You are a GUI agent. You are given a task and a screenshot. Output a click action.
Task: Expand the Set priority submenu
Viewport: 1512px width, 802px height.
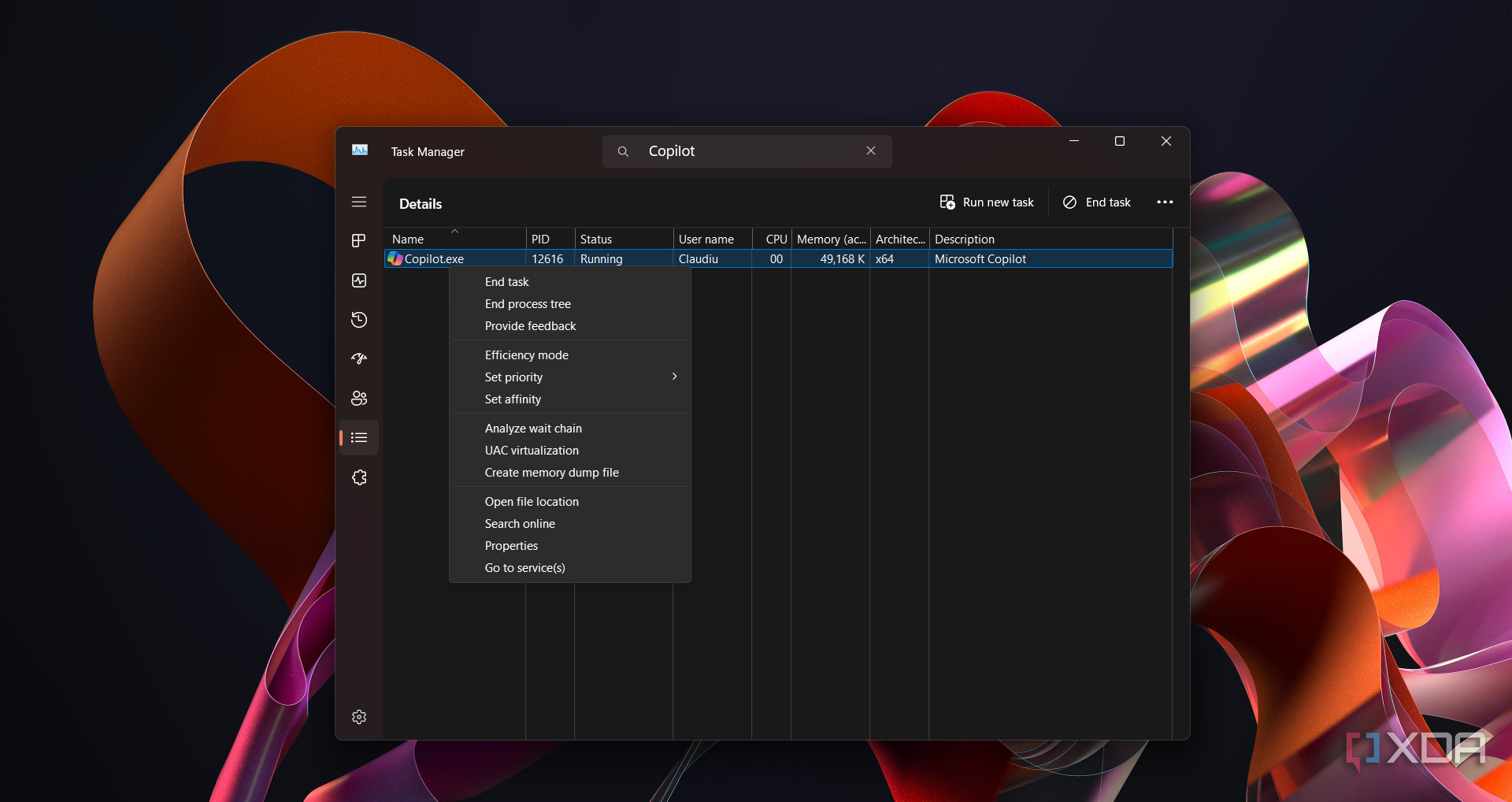[570, 377]
